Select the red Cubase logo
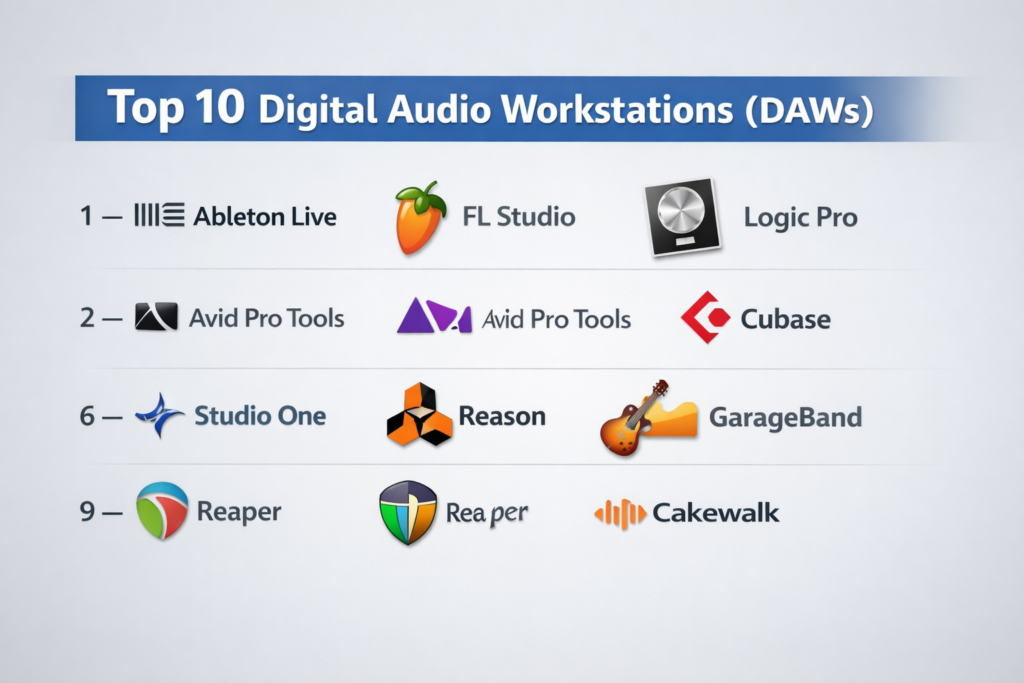1024x683 pixels. (x=705, y=318)
